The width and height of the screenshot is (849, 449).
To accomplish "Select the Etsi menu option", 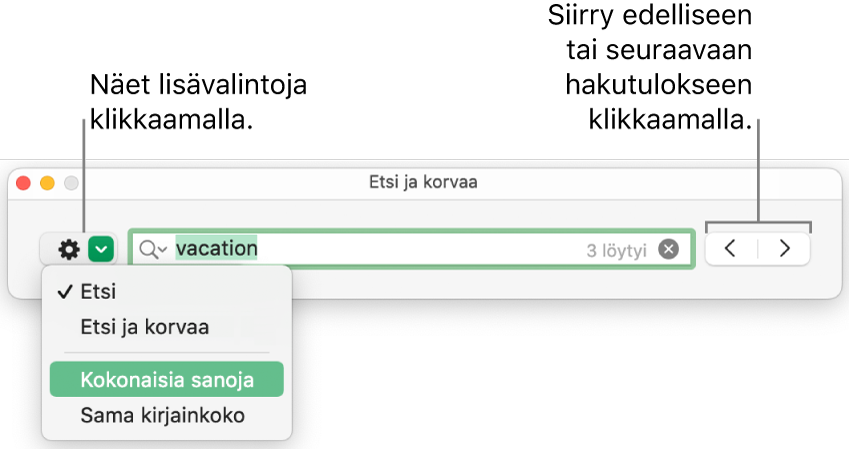I will point(98,293).
